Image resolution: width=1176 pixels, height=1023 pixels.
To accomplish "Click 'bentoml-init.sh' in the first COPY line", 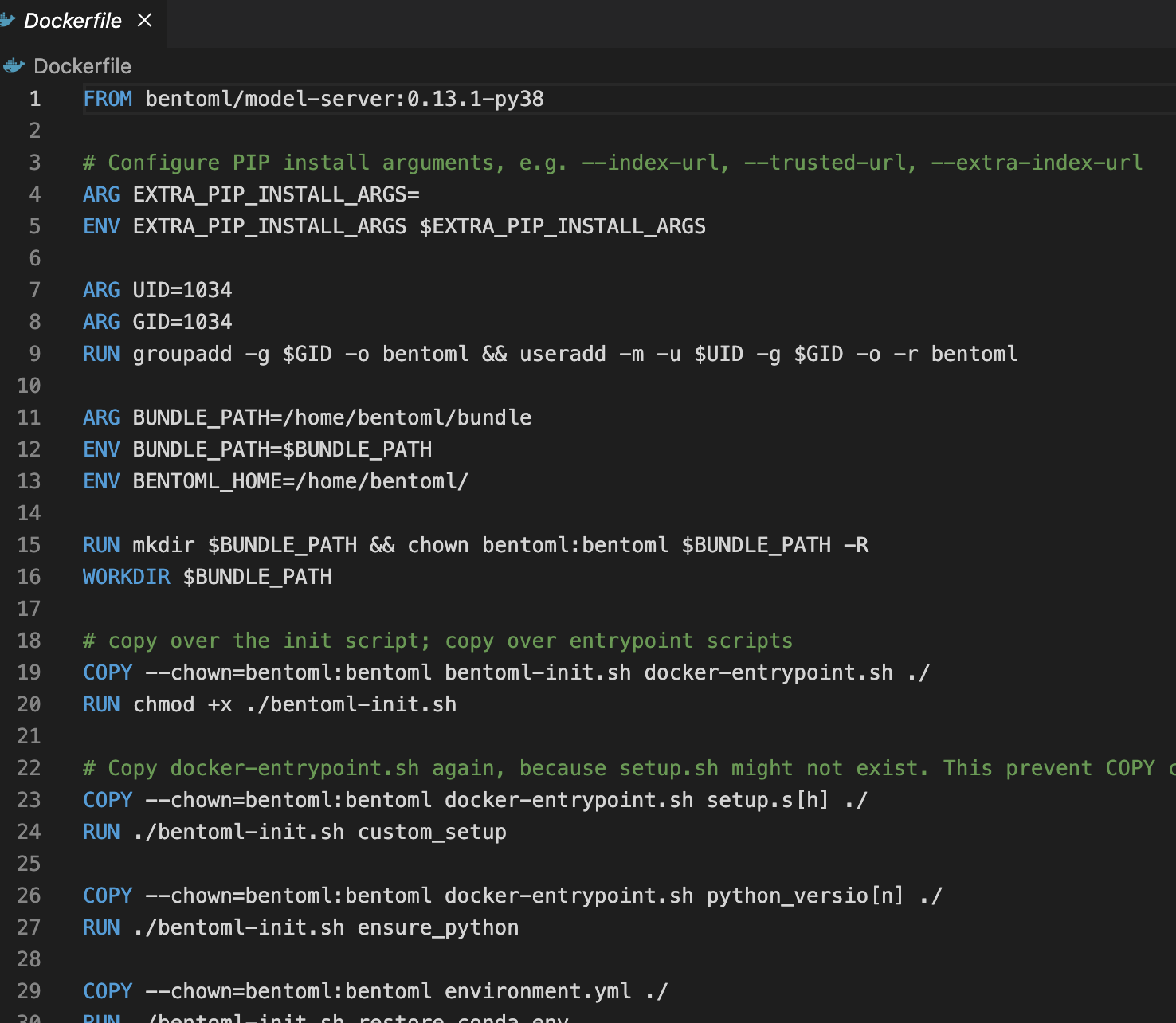I will 538,672.
